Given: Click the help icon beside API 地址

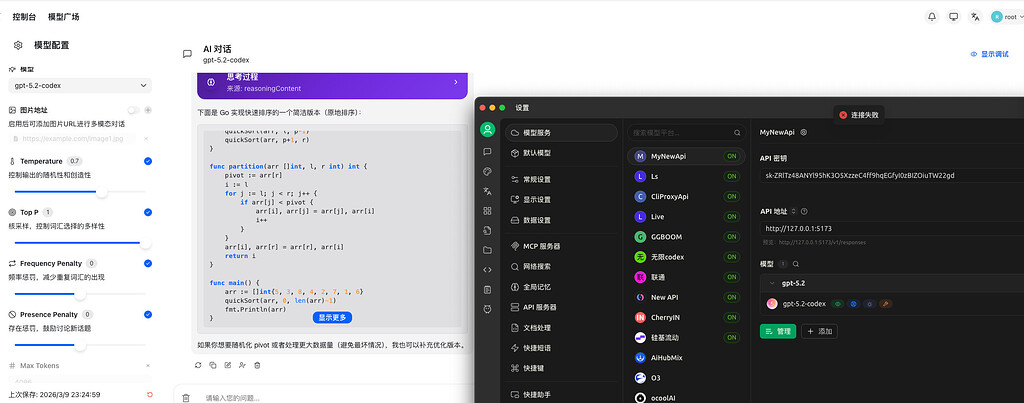Looking at the screenshot, I should click(804, 211).
